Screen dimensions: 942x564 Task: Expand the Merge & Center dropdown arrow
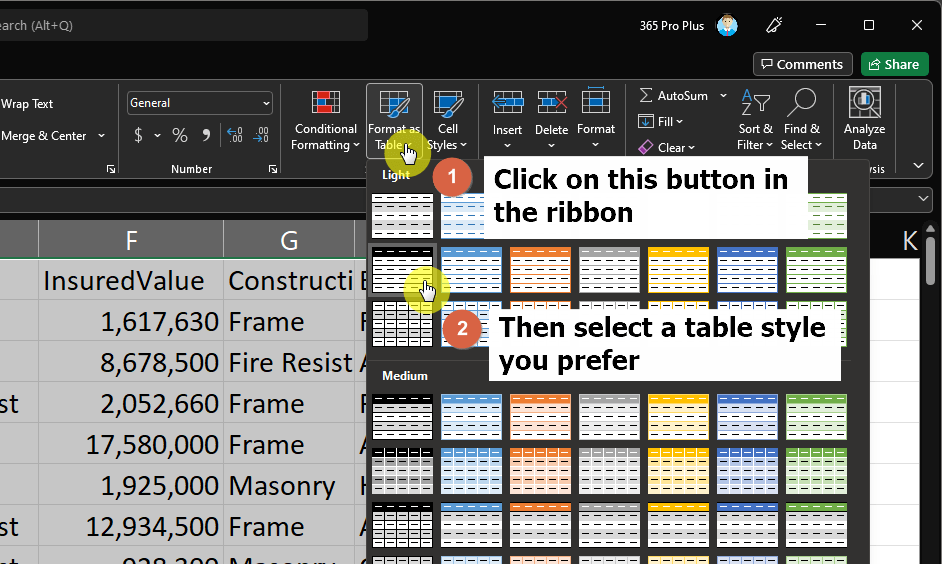102,136
